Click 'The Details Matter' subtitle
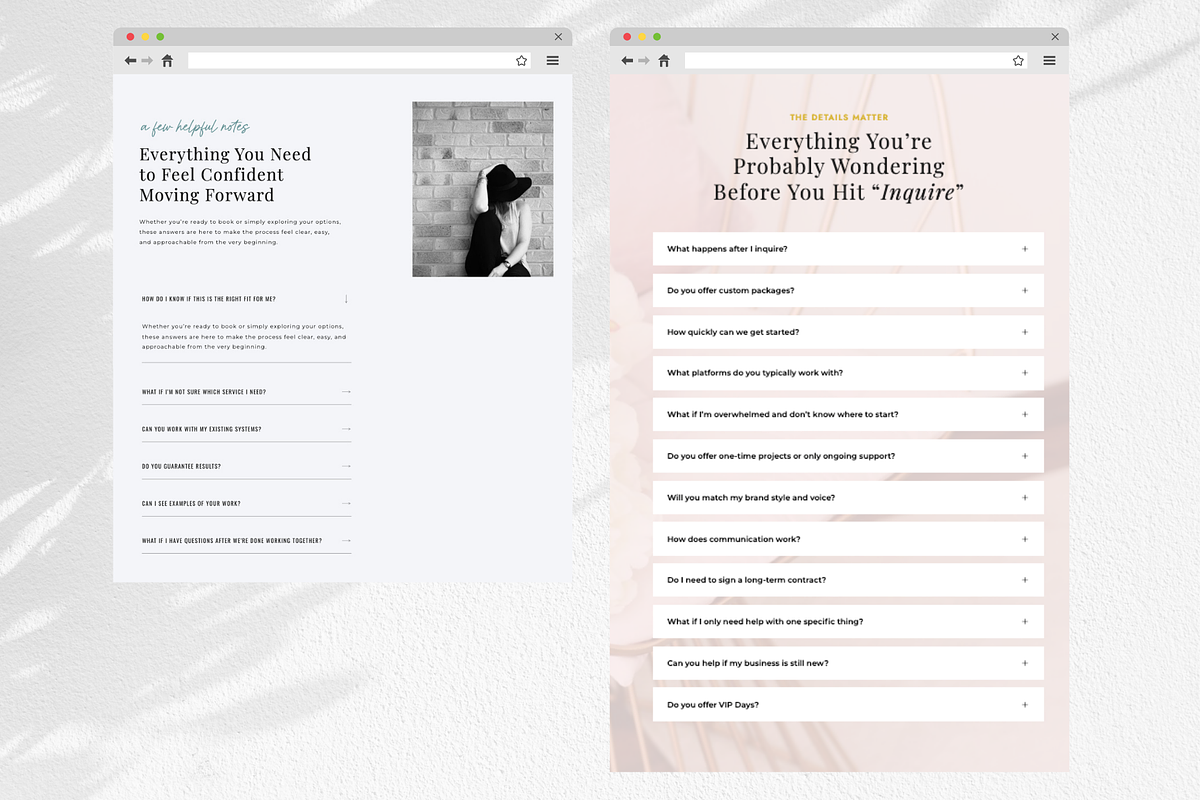 point(839,118)
